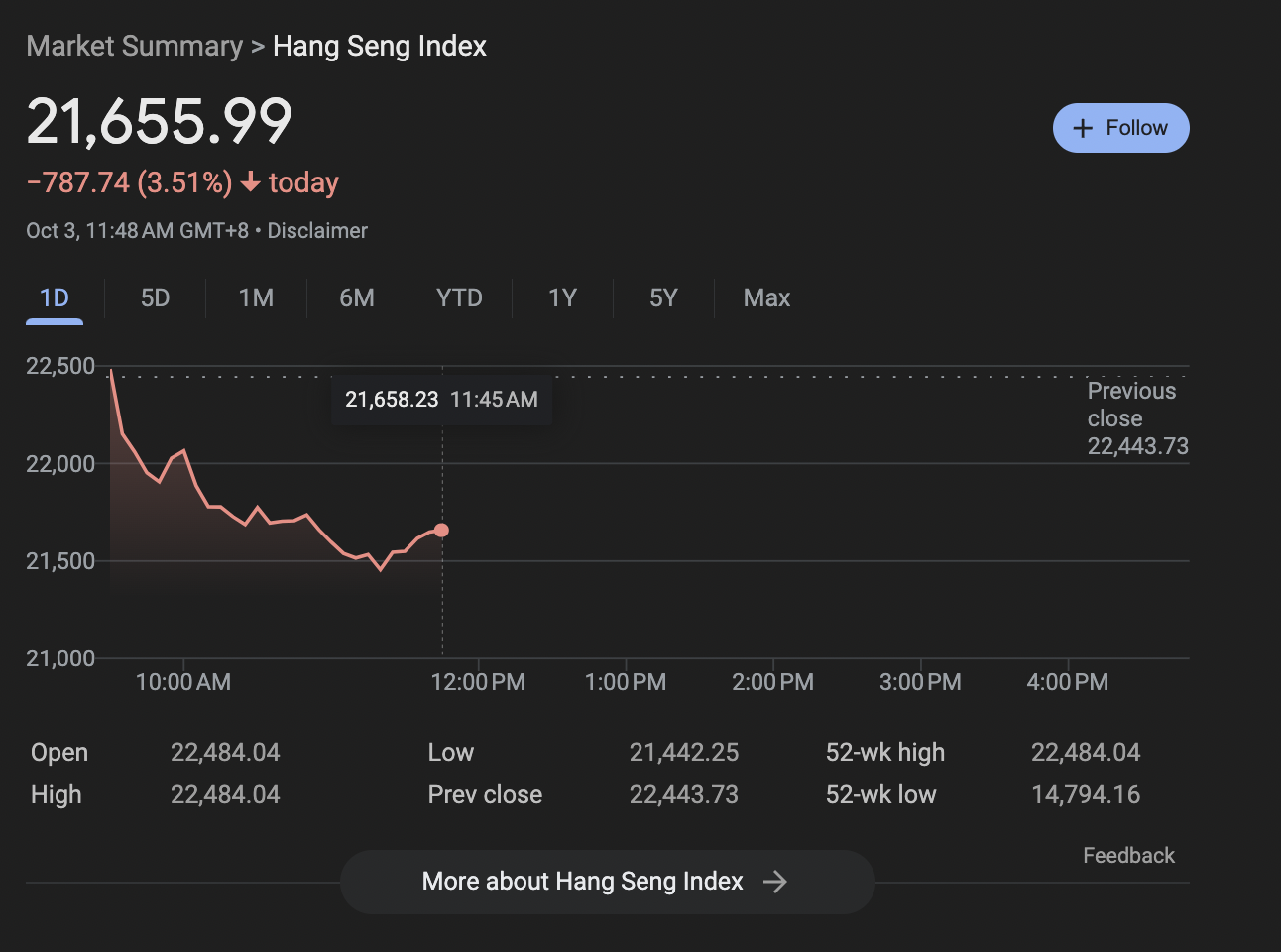Open the Disclaimer link
This screenshot has height=952, width=1281.
[317, 231]
